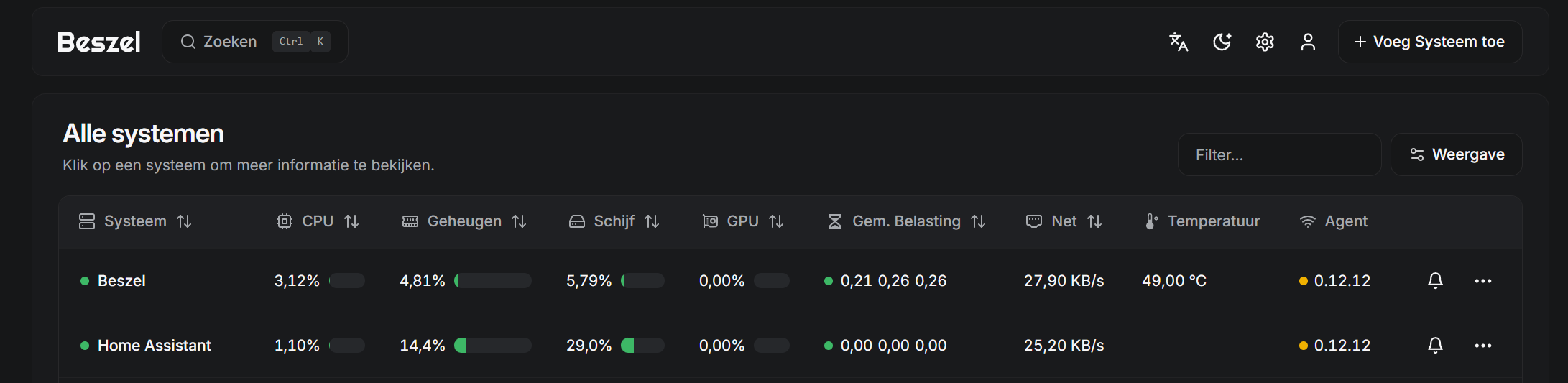The height and width of the screenshot is (383, 1568).
Task: Sort by Geheugen column header
Action: click(x=464, y=221)
